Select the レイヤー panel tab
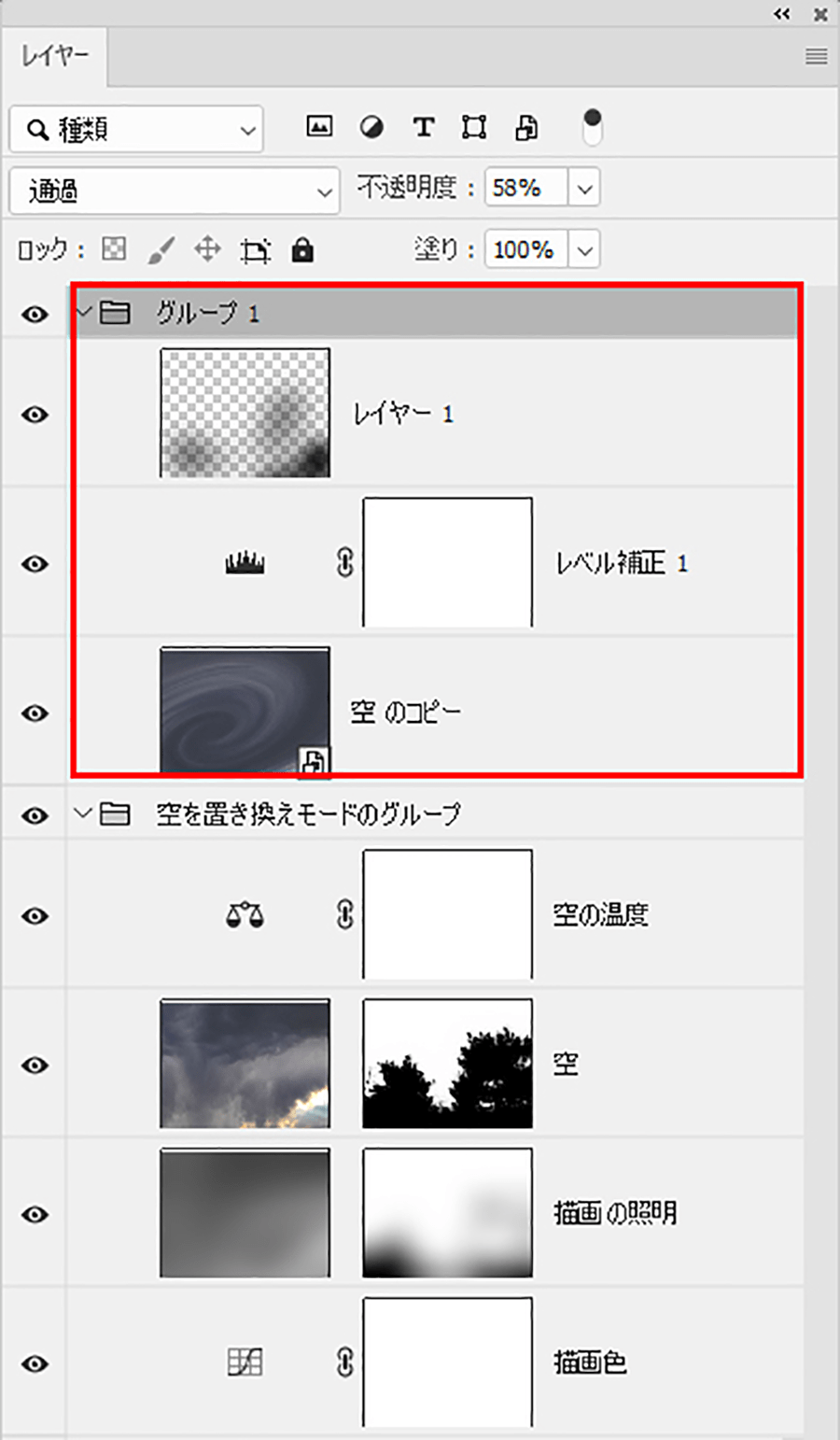840x1440 pixels. tap(55, 56)
